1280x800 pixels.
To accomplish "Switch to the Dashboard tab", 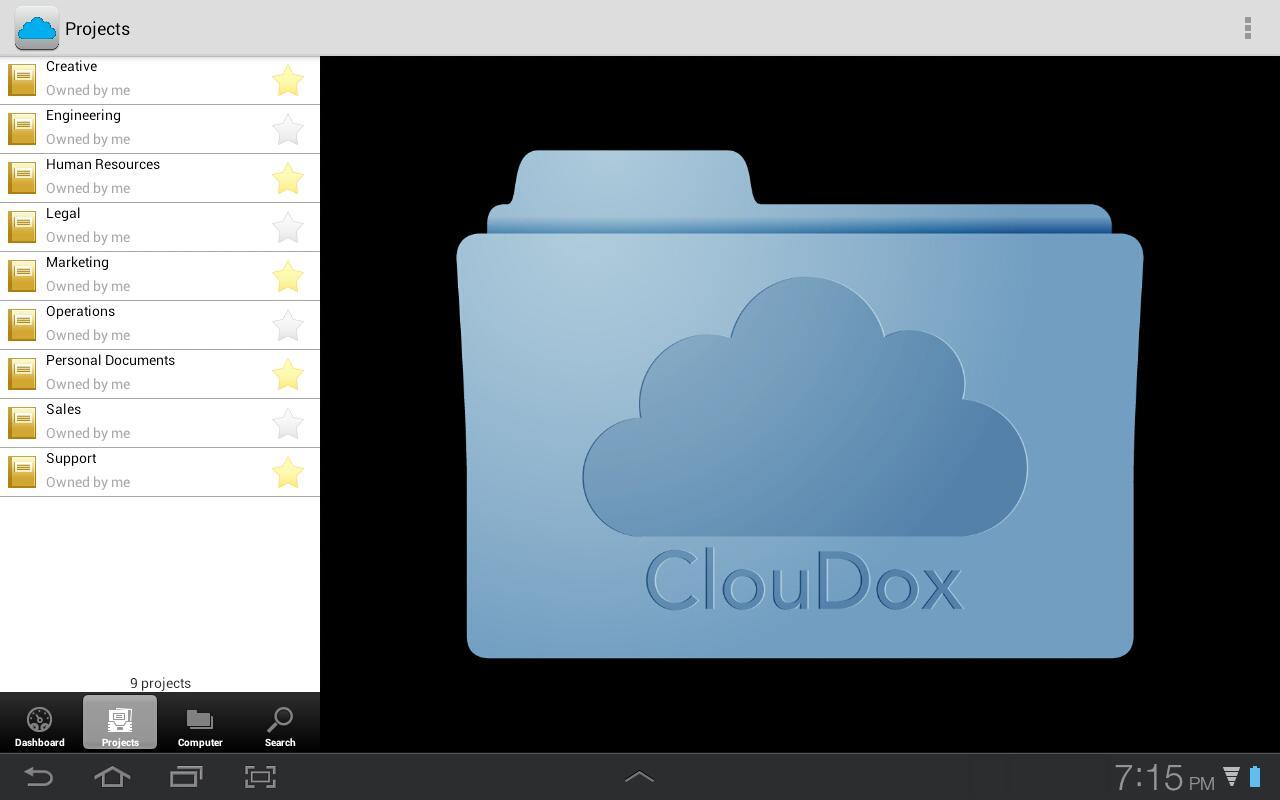I will (39, 722).
